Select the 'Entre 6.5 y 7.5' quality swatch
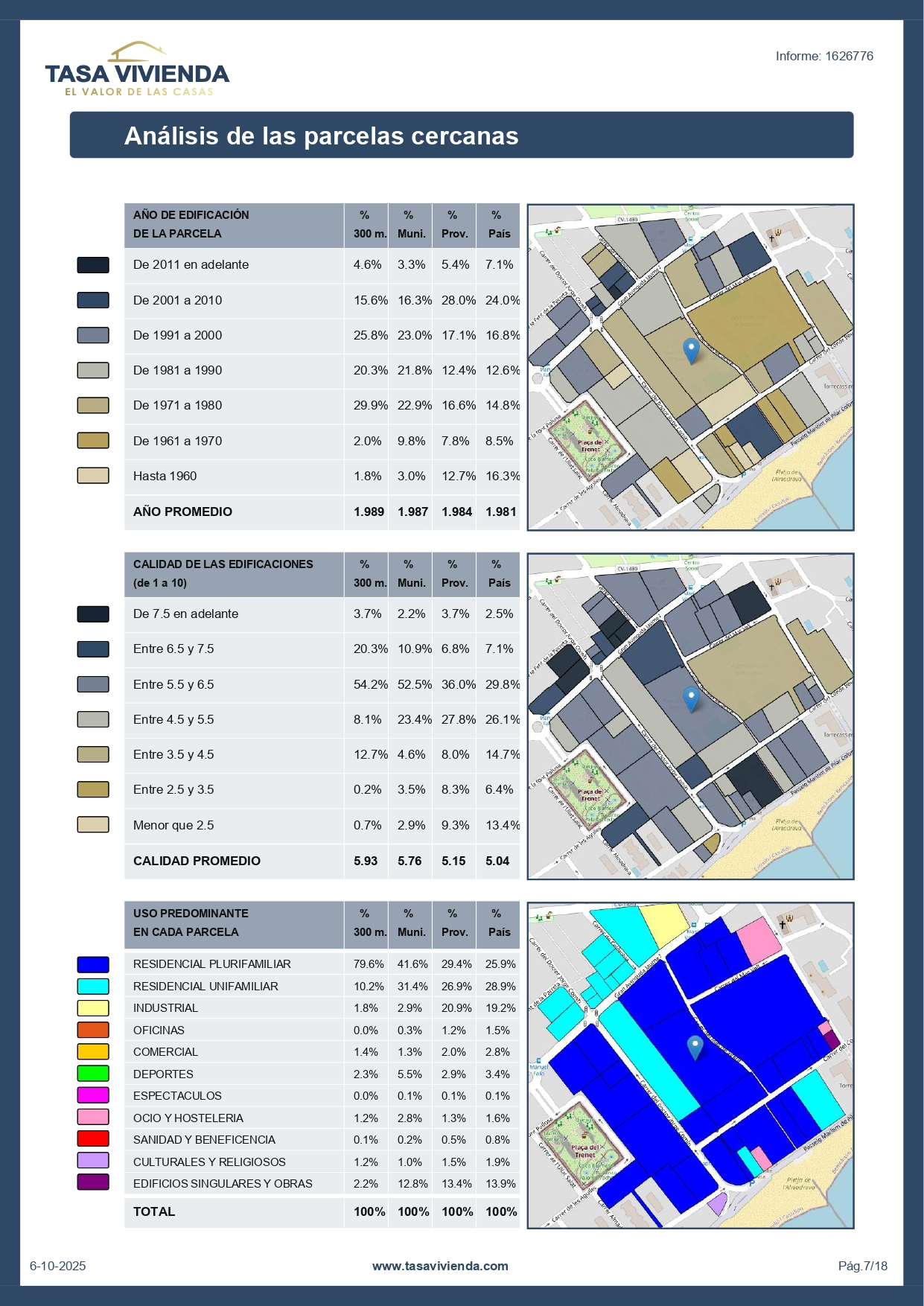This screenshot has width=924, height=1306. pos(93,649)
